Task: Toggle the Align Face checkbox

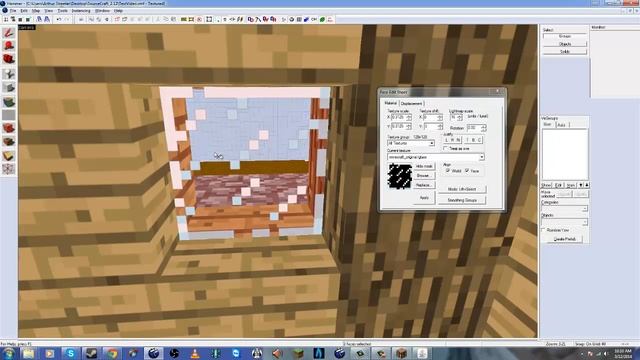Action: point(467,171)
